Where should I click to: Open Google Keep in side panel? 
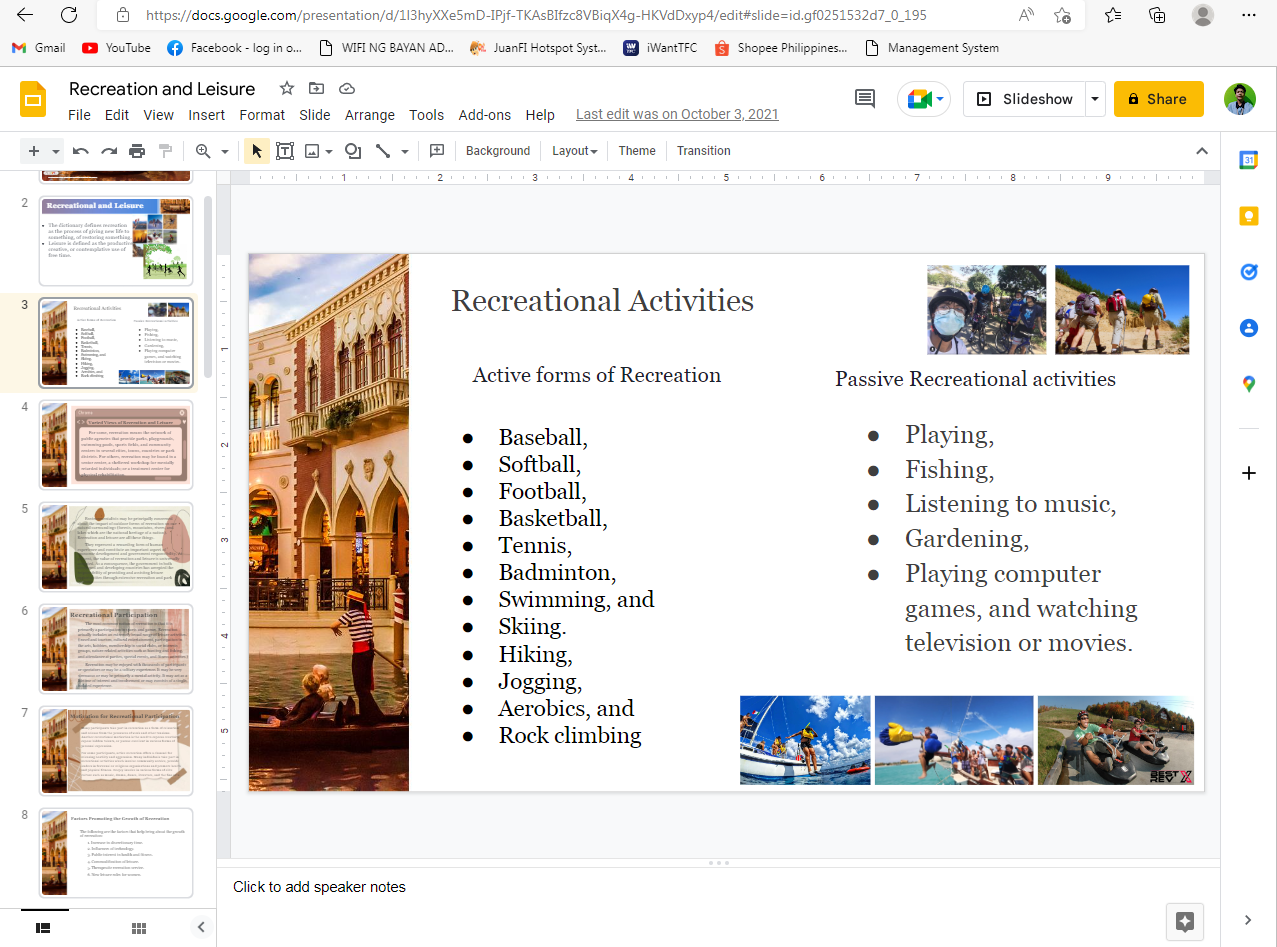pos(1248,216)
